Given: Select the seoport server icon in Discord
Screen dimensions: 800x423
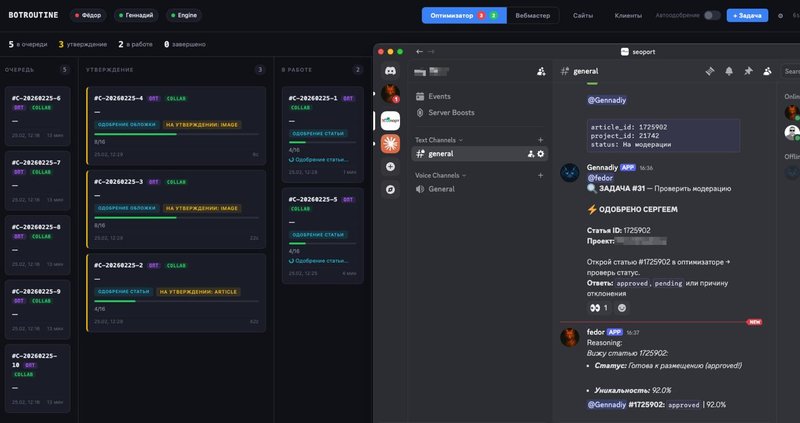Looking at the screenshot, I should click(x=390, y=121).
